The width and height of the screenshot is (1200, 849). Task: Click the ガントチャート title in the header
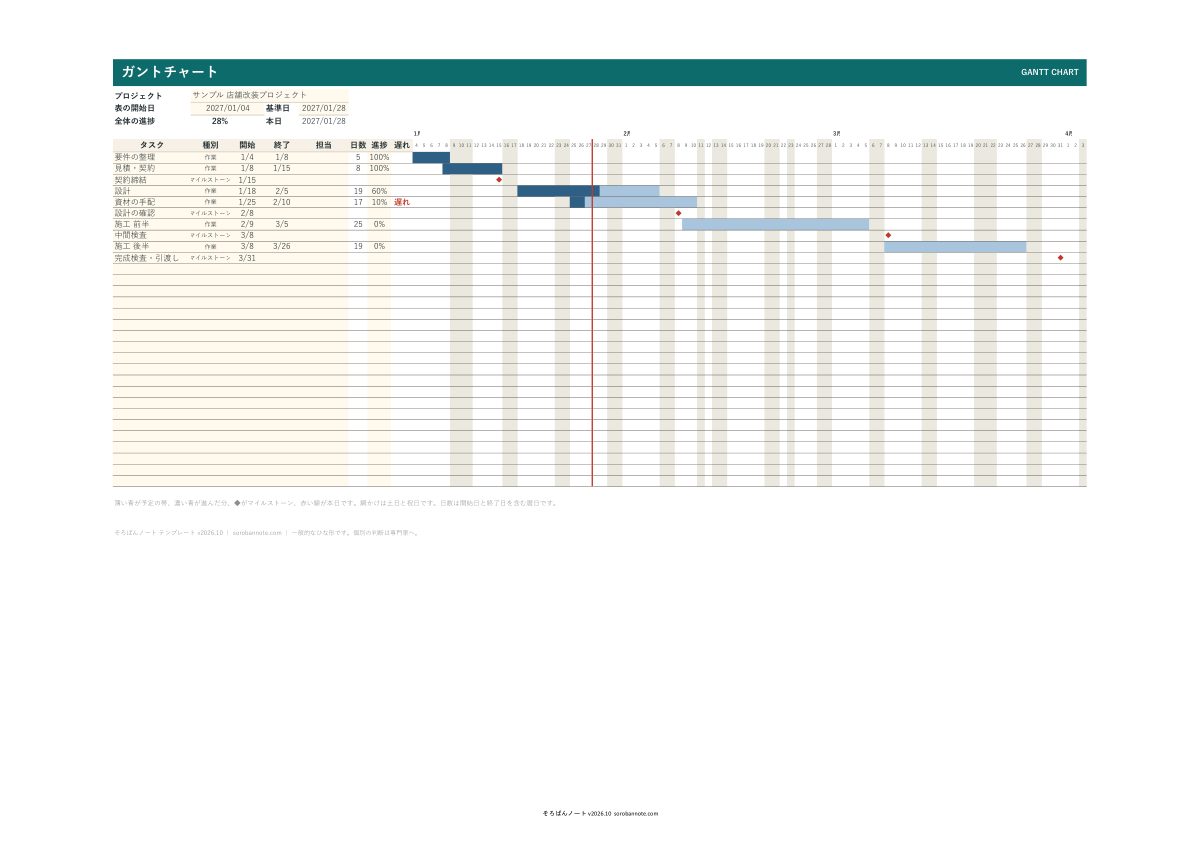click(169, 72)
